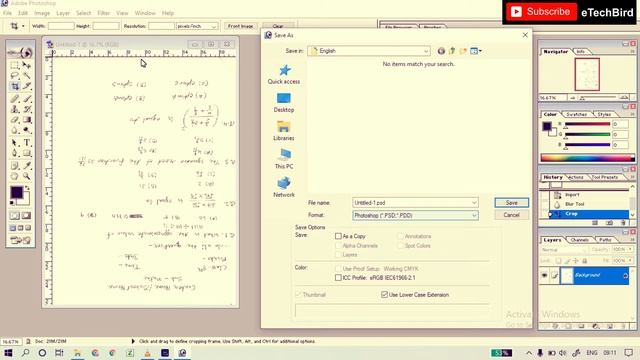This screenshot has width=640, height=360.
Task: Open the Image menu
Action: click(x=42, y=13)
